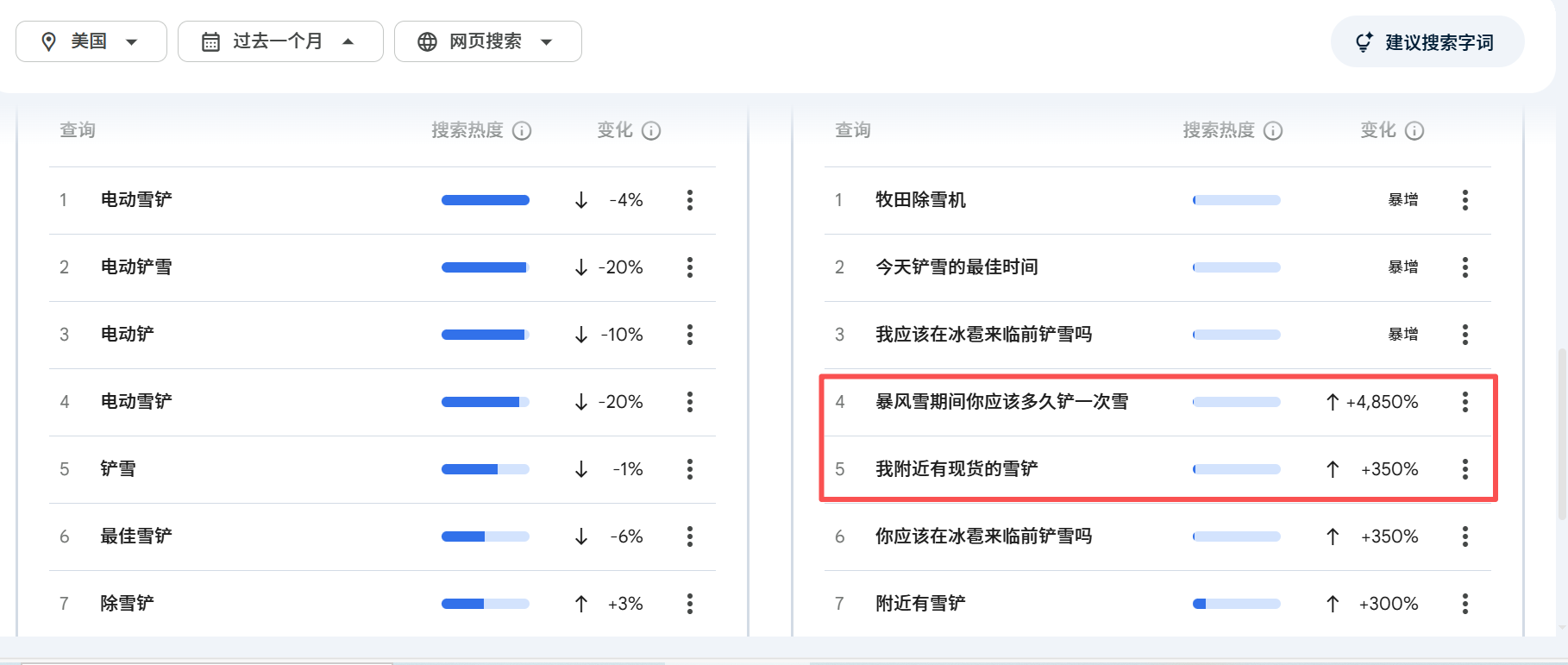Click the info icon beside 变化 in right table

click(x=1414, y=131)
